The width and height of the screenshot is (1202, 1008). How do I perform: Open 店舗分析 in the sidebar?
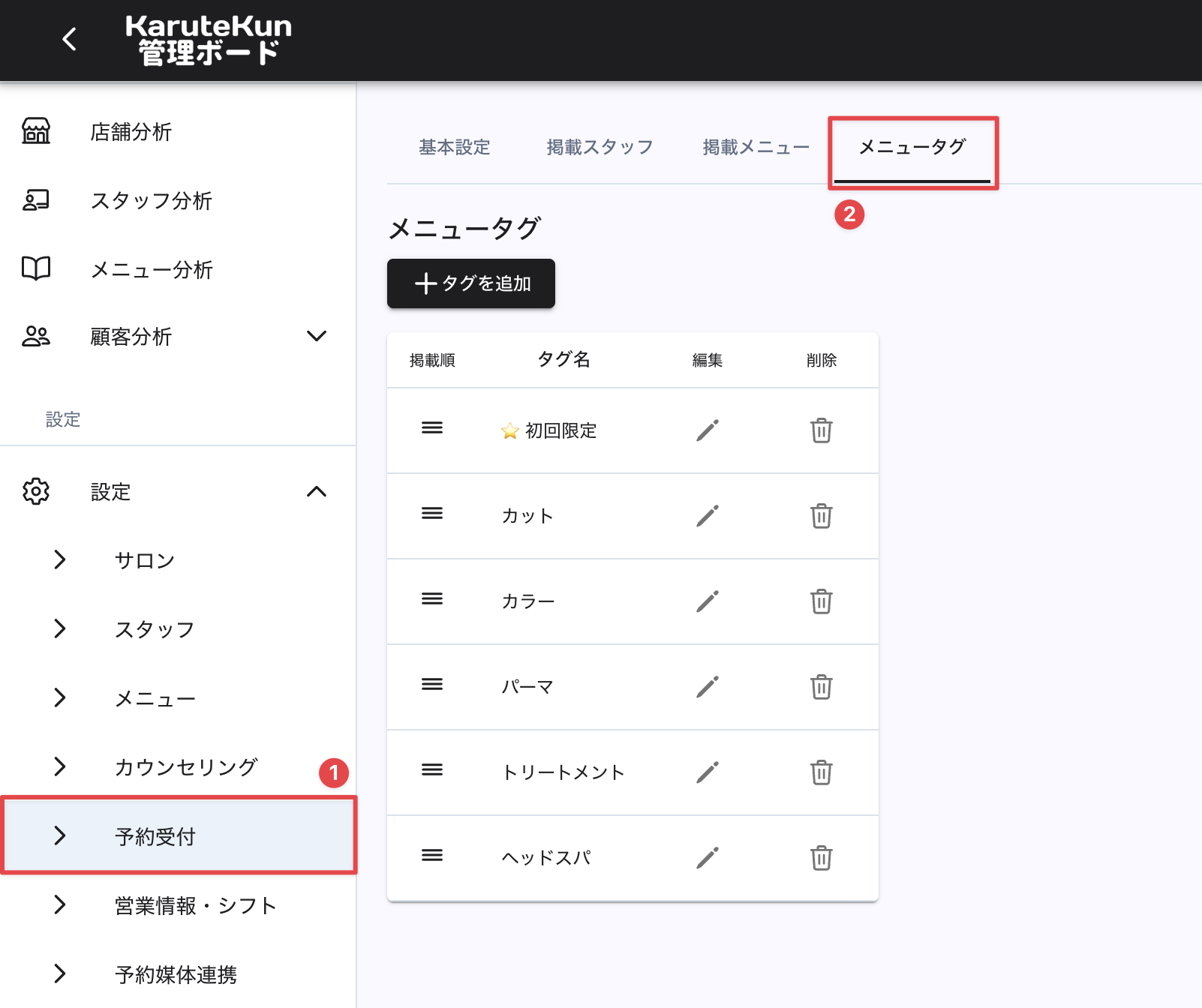(178, 131)
